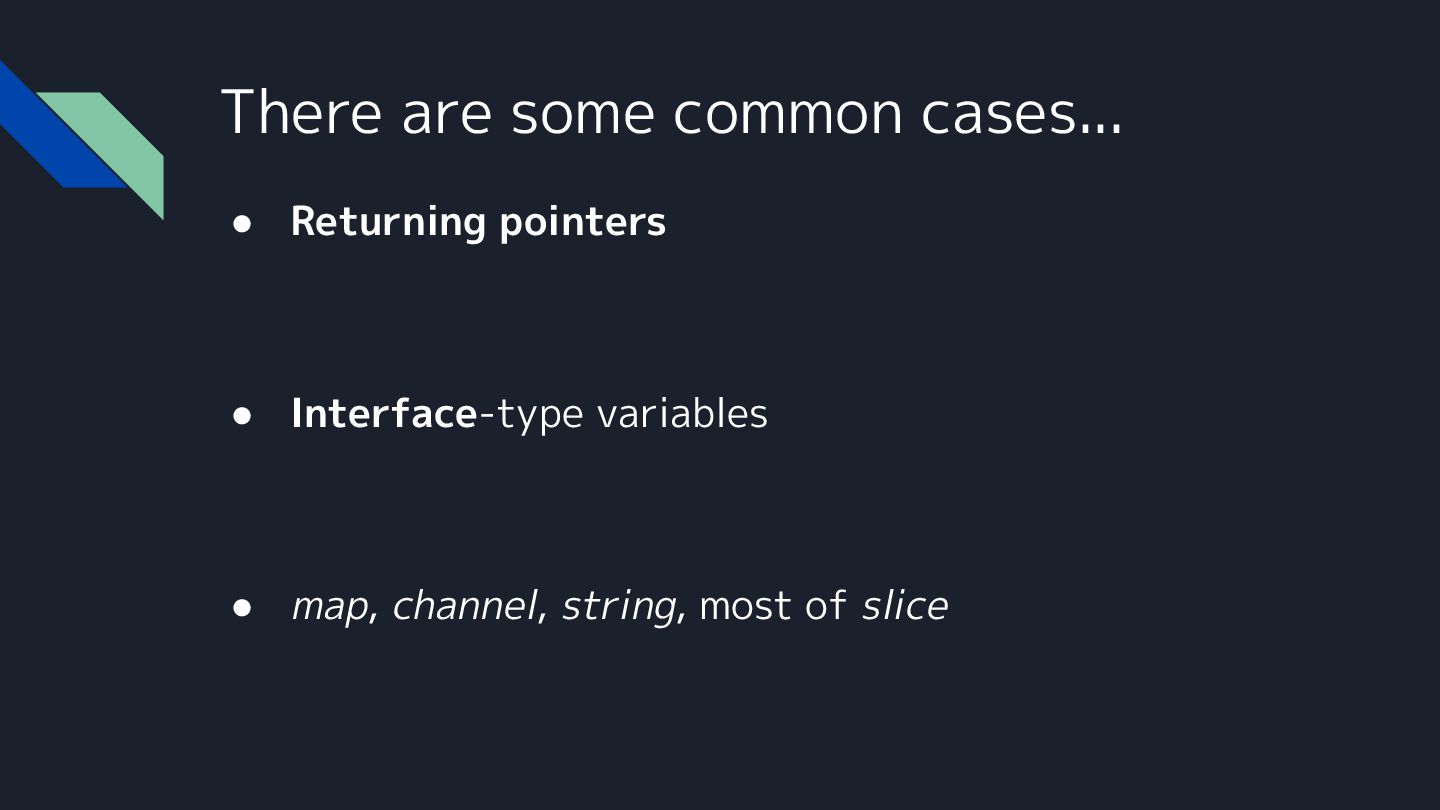
Task: Click the italic word 'string'
Action: [617, 607]
